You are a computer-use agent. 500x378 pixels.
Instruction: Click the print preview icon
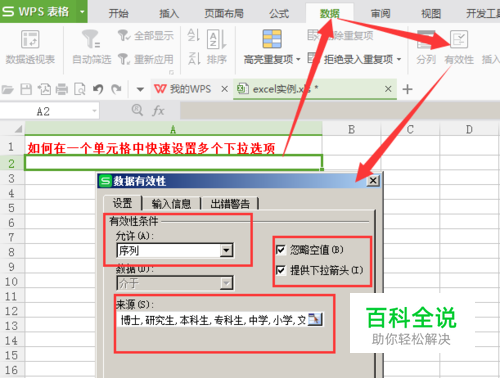click(x=80, y=89)
